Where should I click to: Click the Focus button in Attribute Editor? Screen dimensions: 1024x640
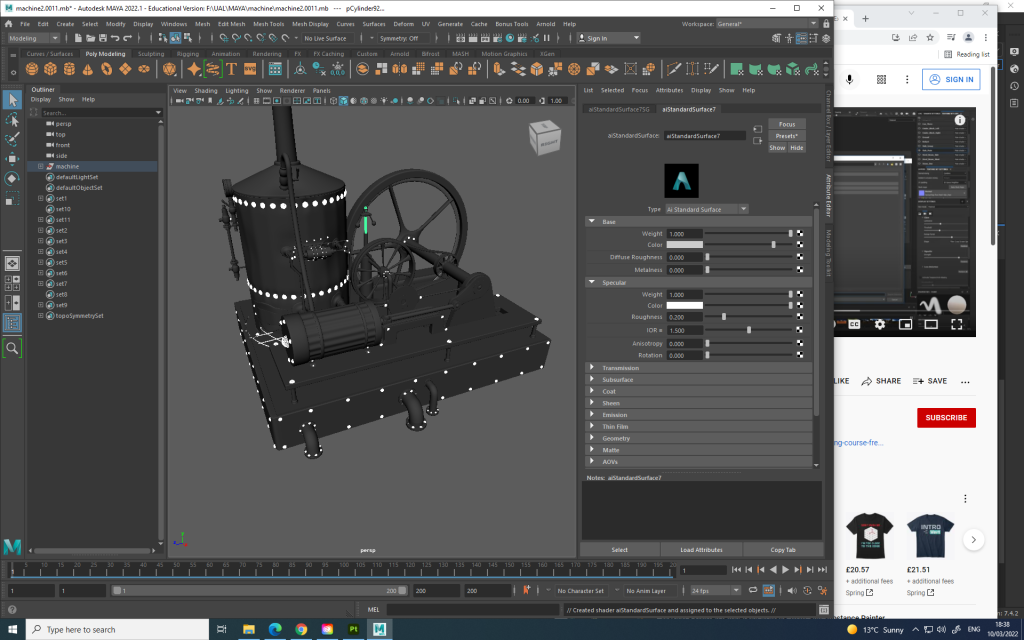tap(787, 124)
